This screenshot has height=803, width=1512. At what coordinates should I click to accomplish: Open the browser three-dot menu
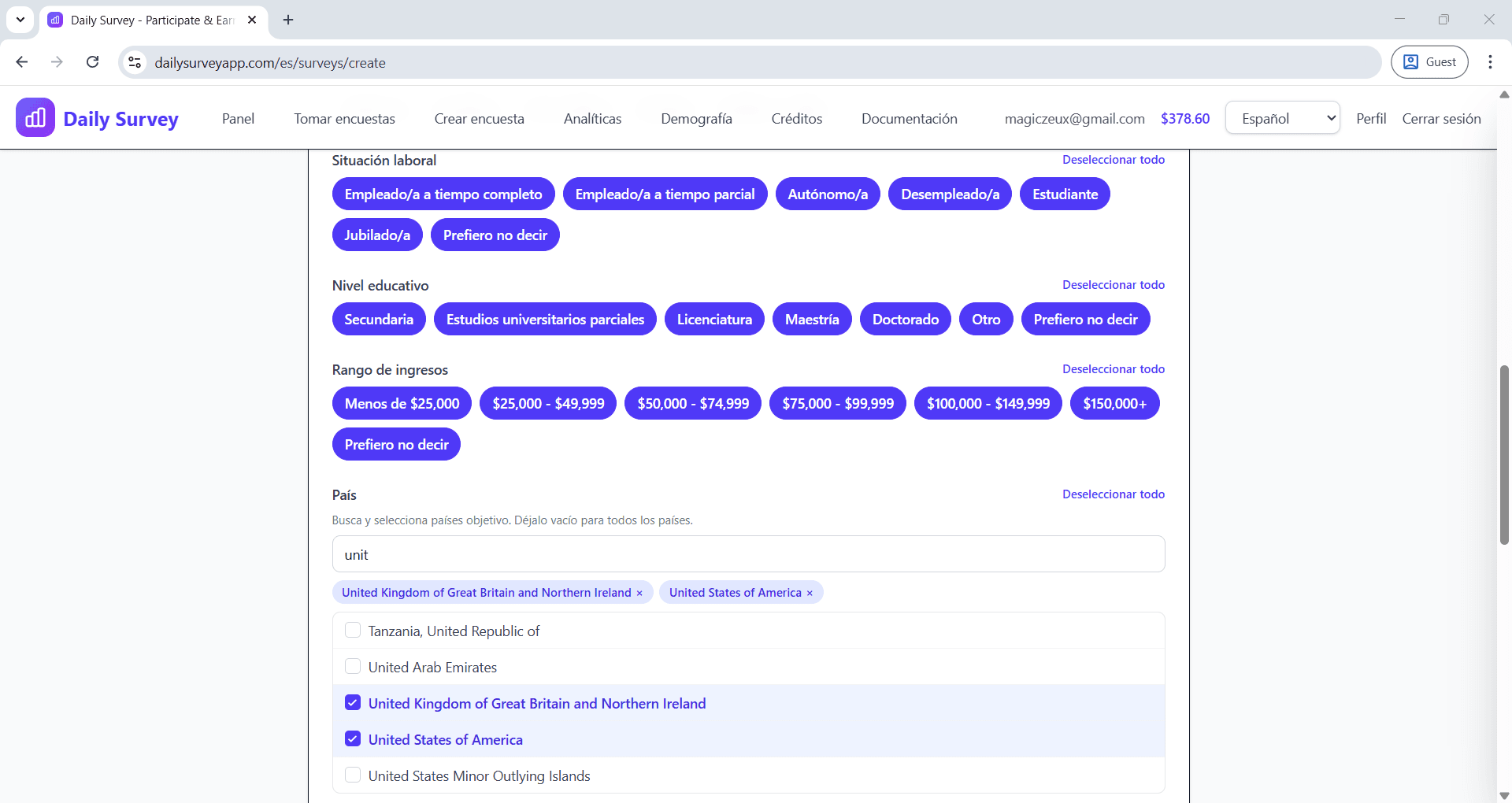tap(1490, 62)
